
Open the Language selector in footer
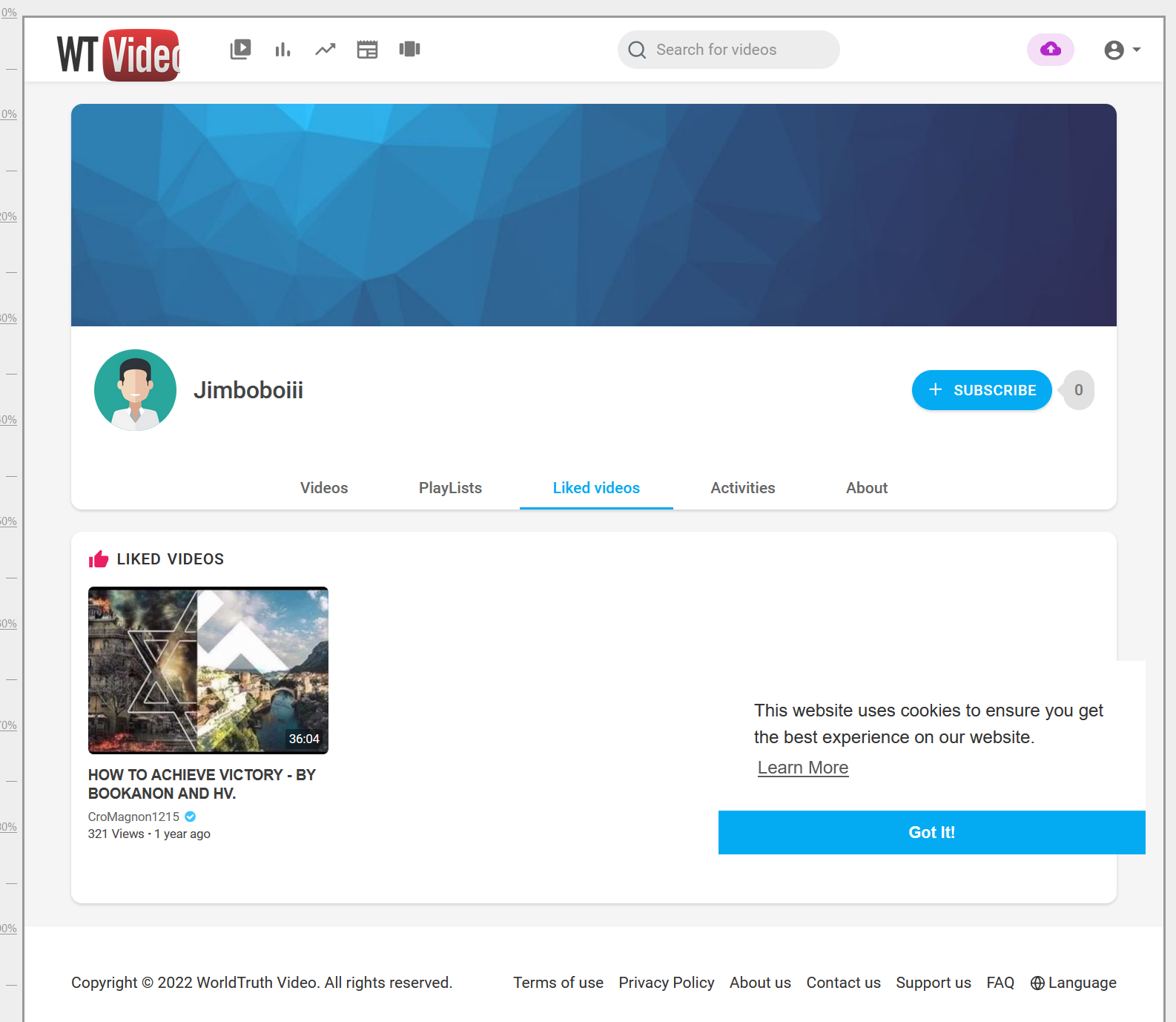tap(1073, 983)
